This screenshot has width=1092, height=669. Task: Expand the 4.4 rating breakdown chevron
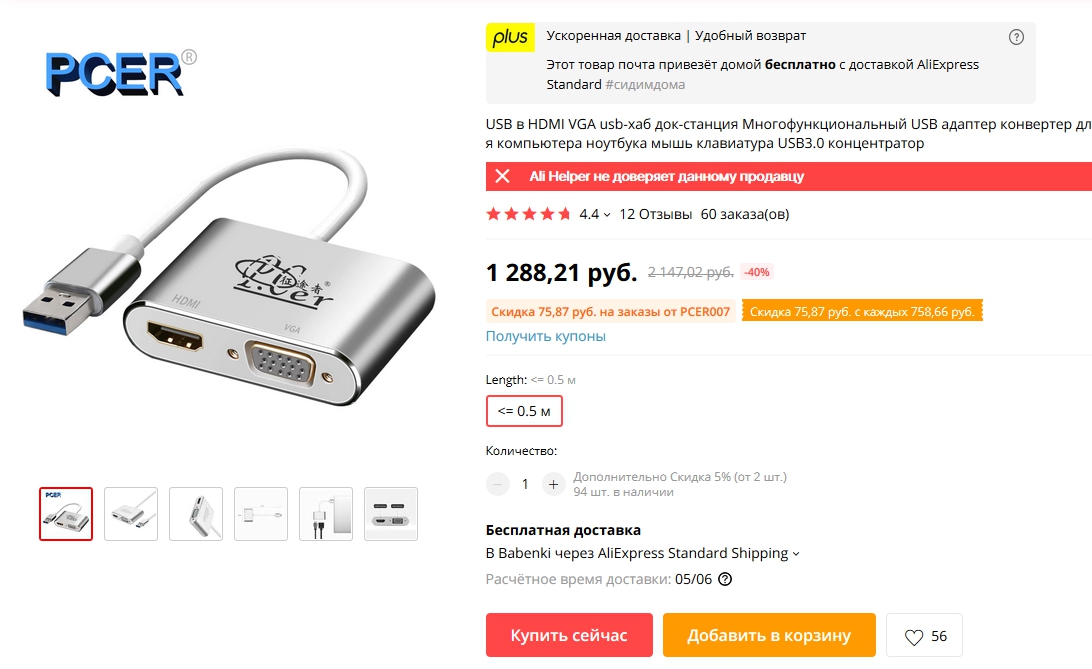point(607,215)
